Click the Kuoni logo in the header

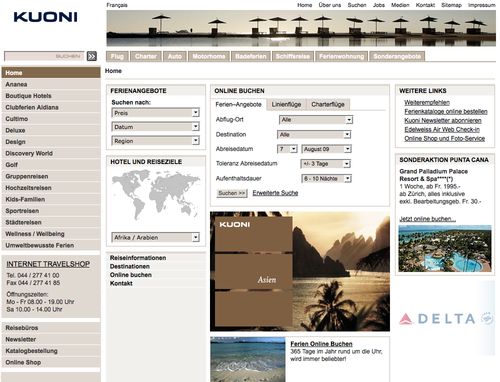(x=45, y=17)
